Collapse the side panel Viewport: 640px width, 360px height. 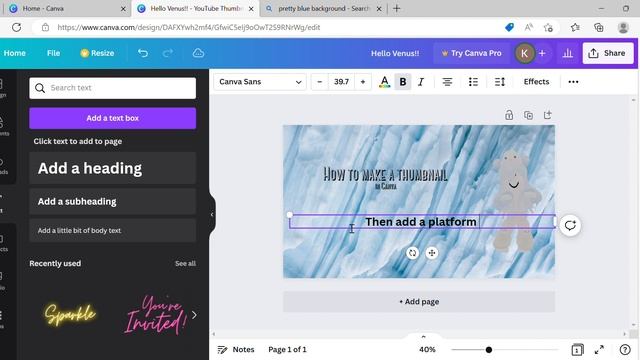coord(212,215)
